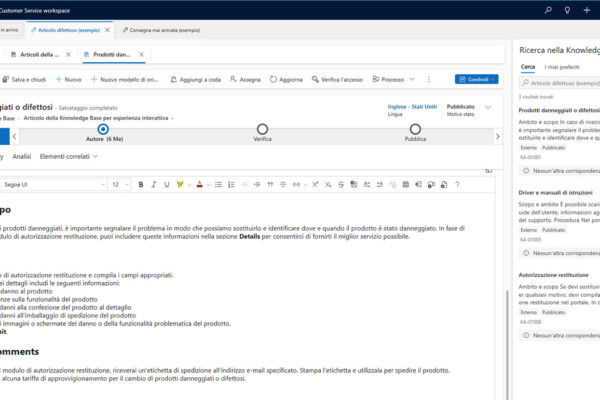Insert a numbered list
Screen dimensions: 600x400
(x=231, y=184)
